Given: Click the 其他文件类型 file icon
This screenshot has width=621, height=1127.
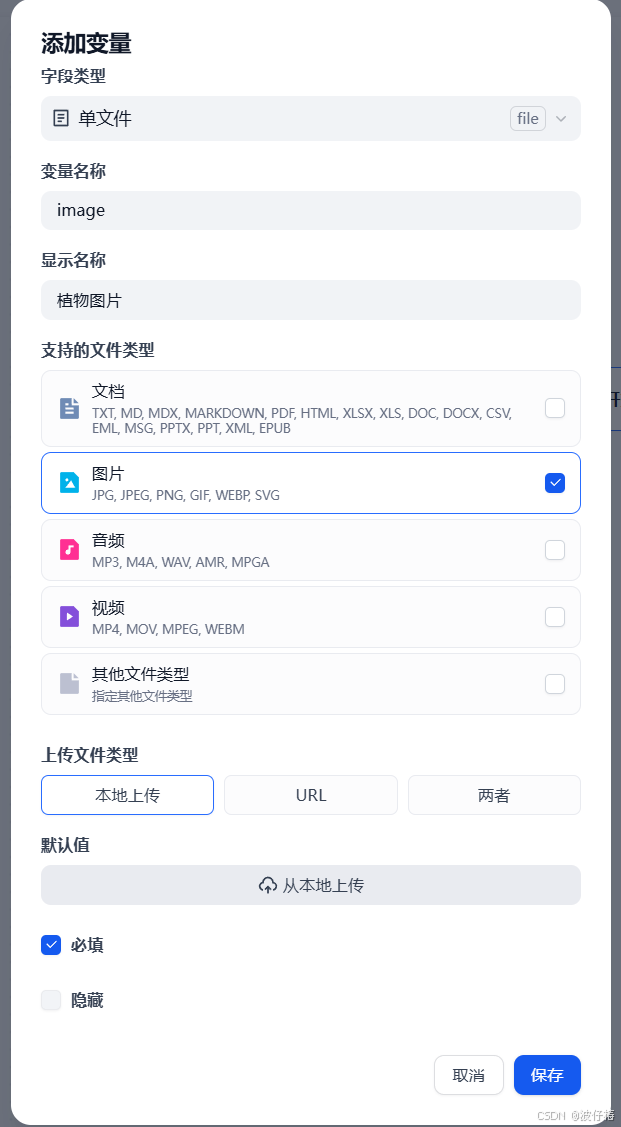Looking at the screenshot, I should pyautogui.click(x=67, y=683).
